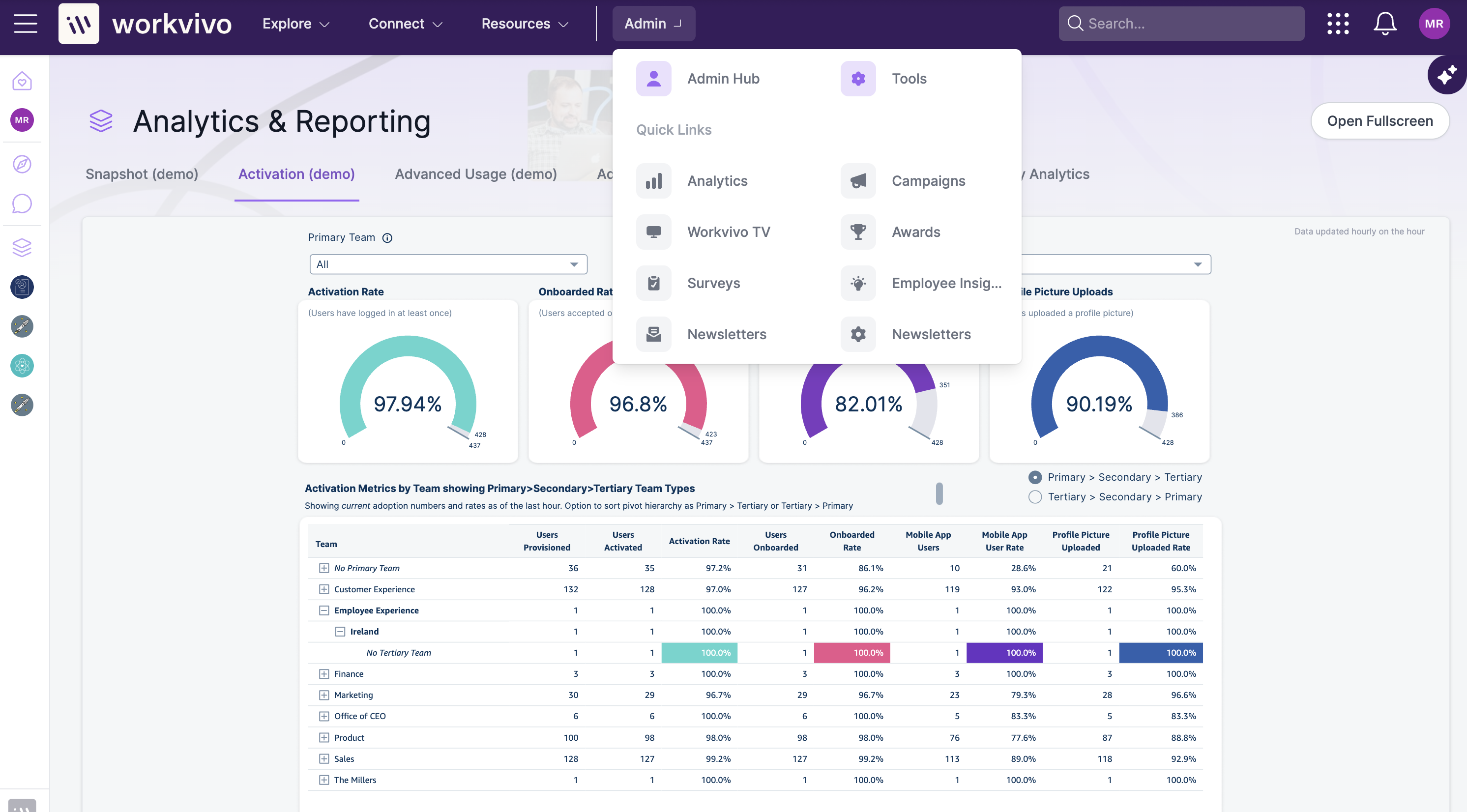Expand the Marketing team row
This screenshot has height=812, width=1467.
[324, 696]
